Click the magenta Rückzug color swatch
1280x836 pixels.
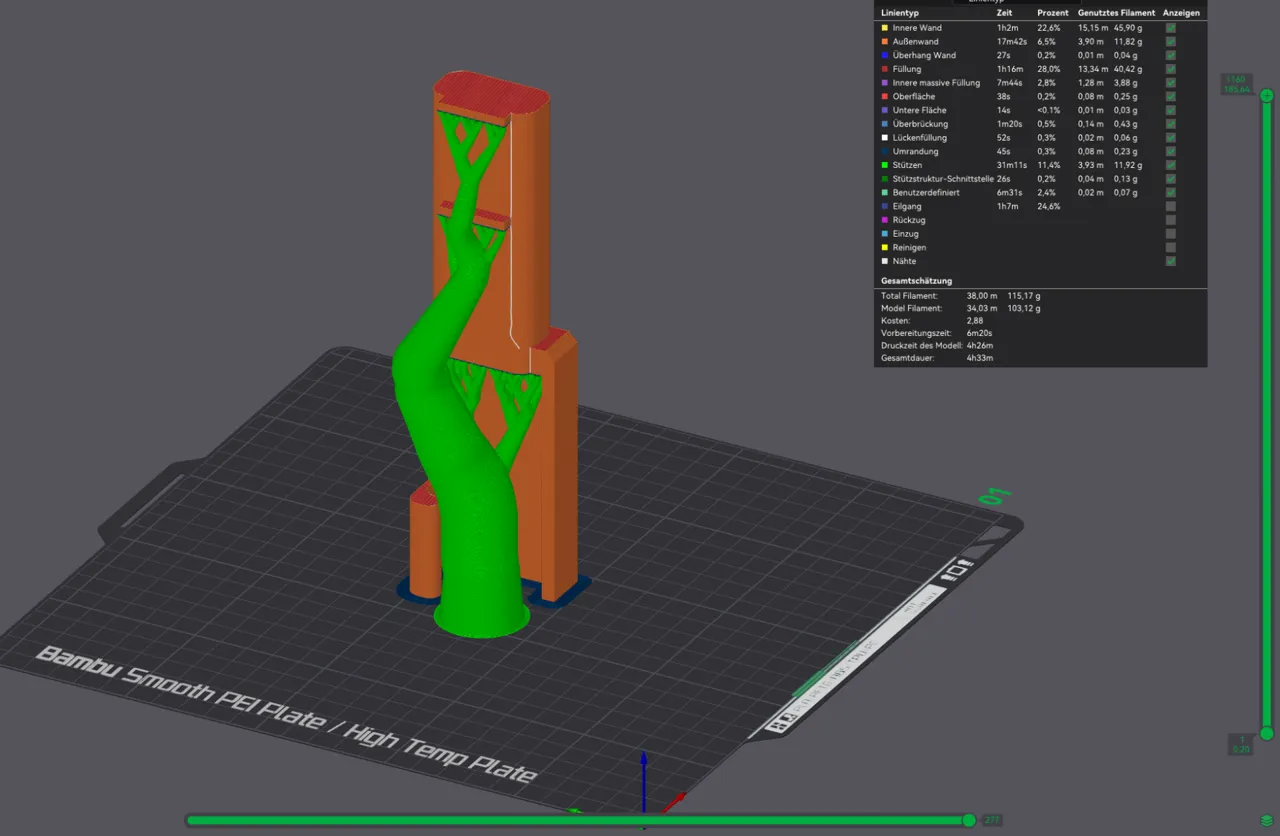884,220
